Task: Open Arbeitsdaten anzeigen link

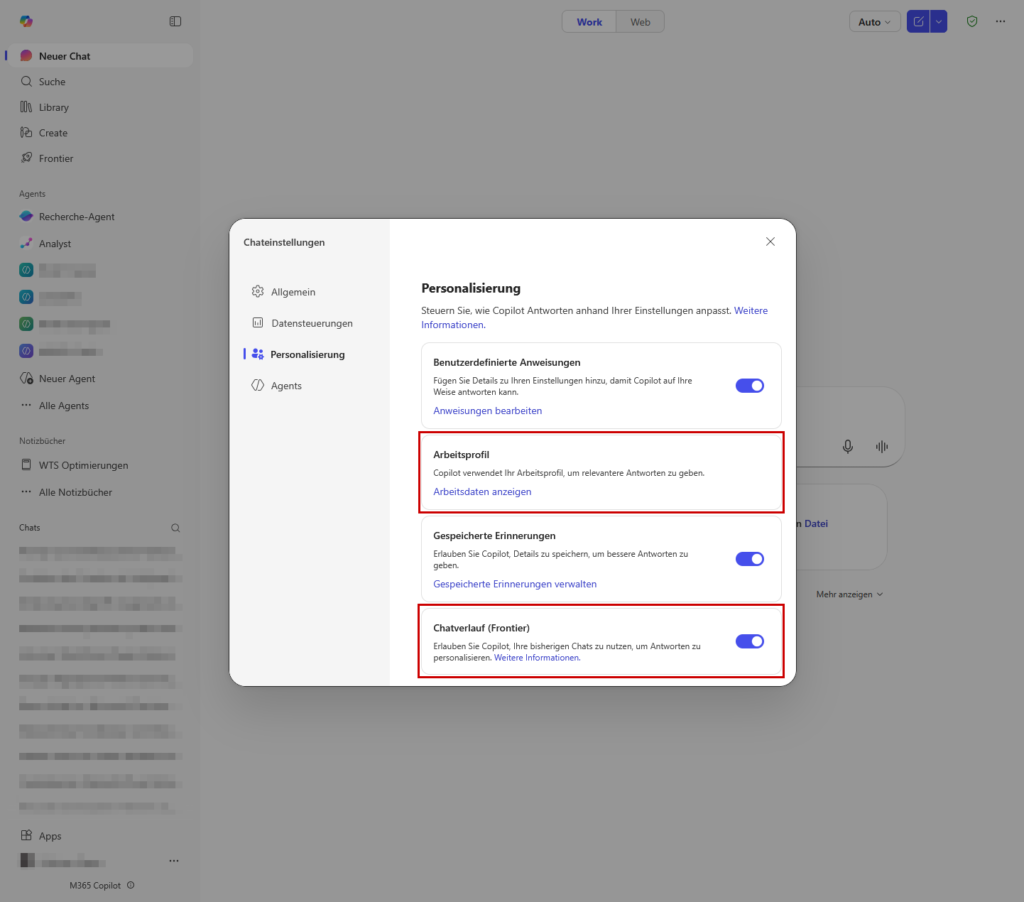Action: (482, 492)
